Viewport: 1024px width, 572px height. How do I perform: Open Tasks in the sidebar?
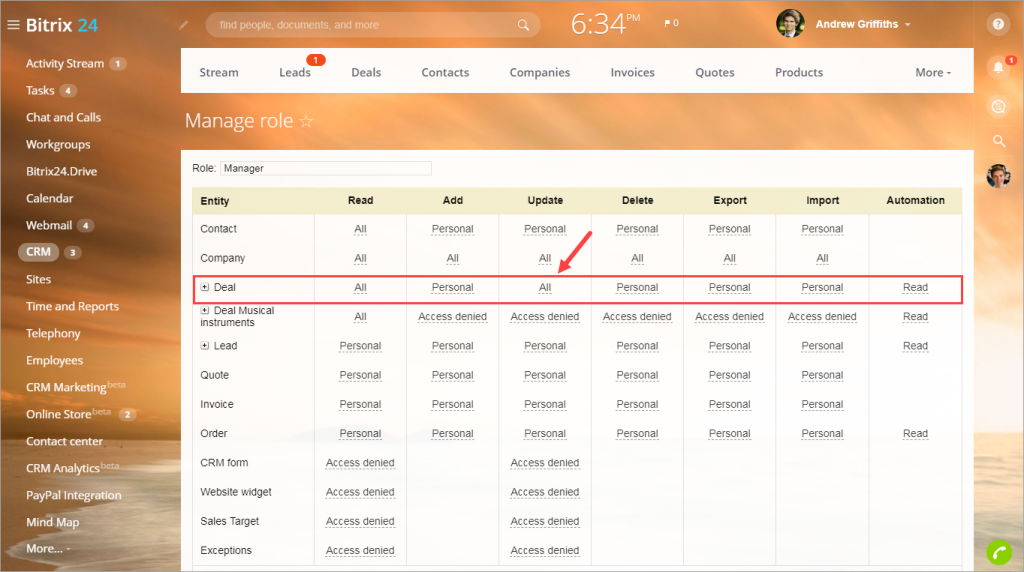pyautogui.click(x=40, y=90)
